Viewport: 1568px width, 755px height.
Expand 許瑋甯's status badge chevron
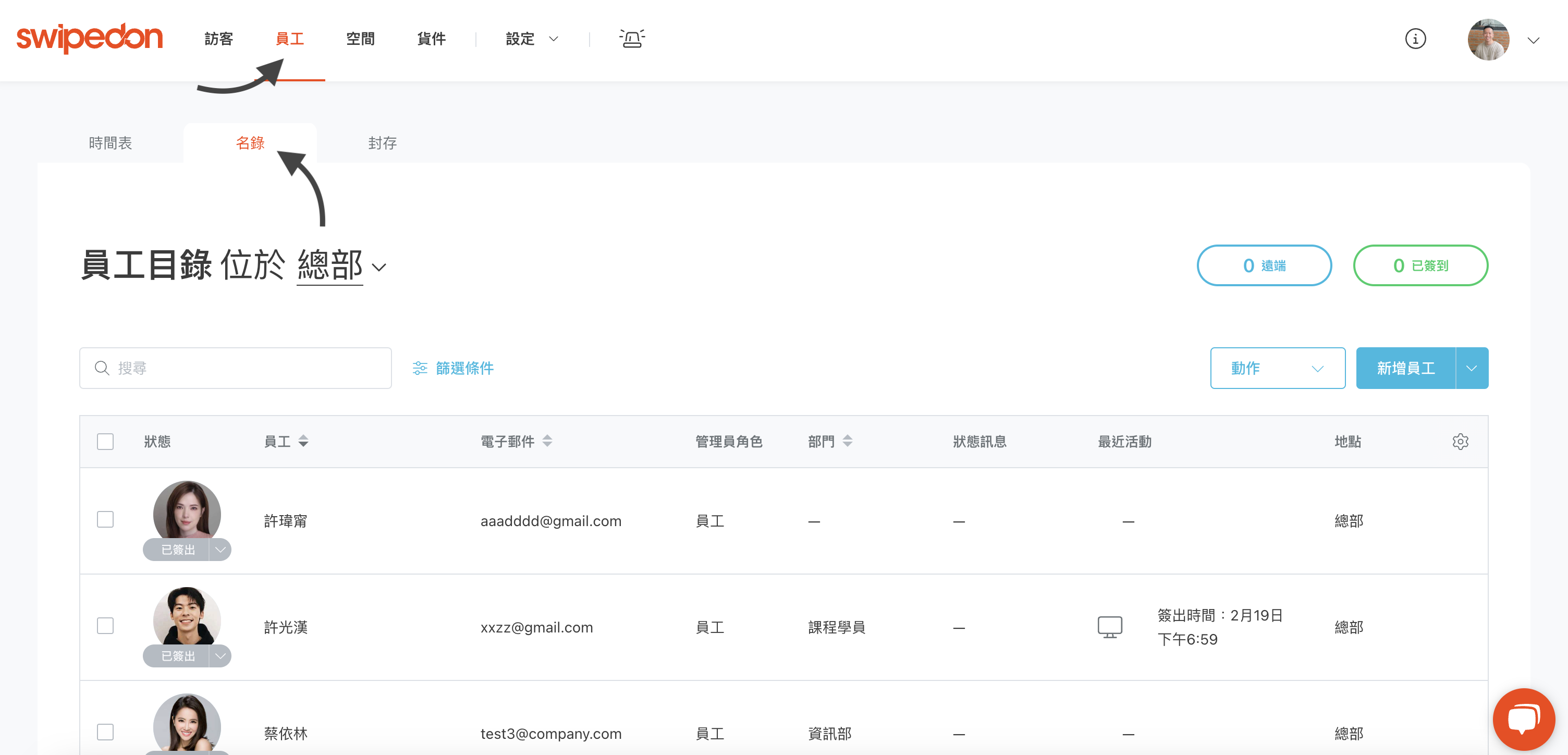220,550
